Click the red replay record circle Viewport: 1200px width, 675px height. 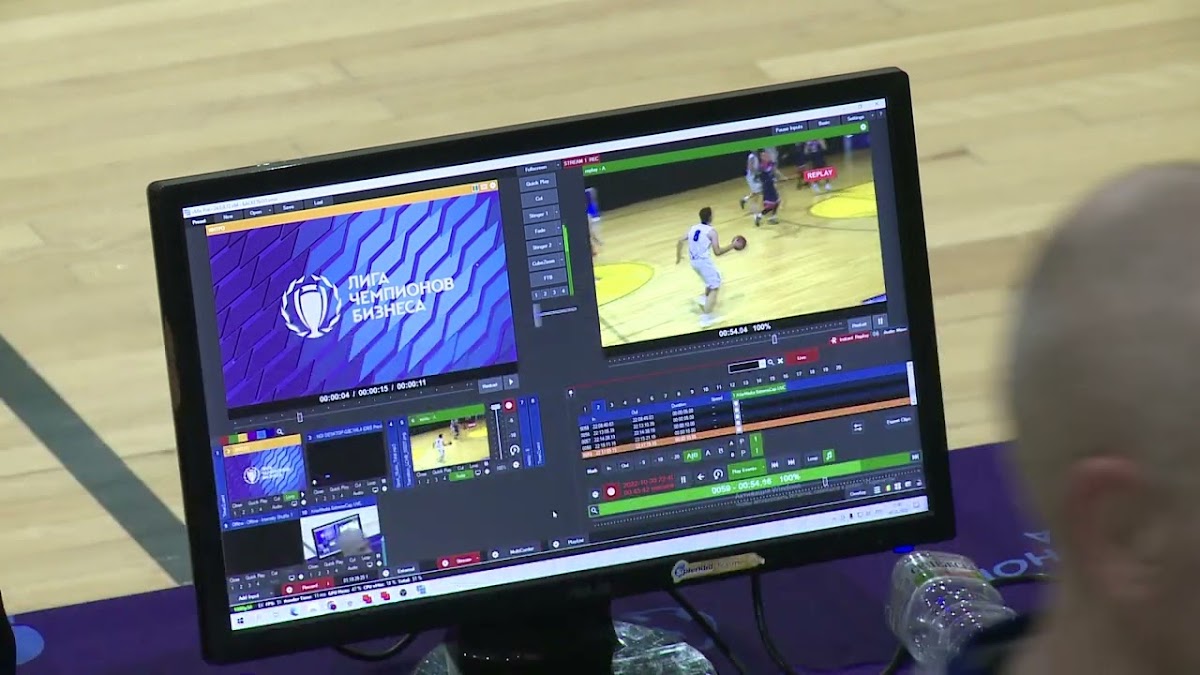click(x=611, y=491)
